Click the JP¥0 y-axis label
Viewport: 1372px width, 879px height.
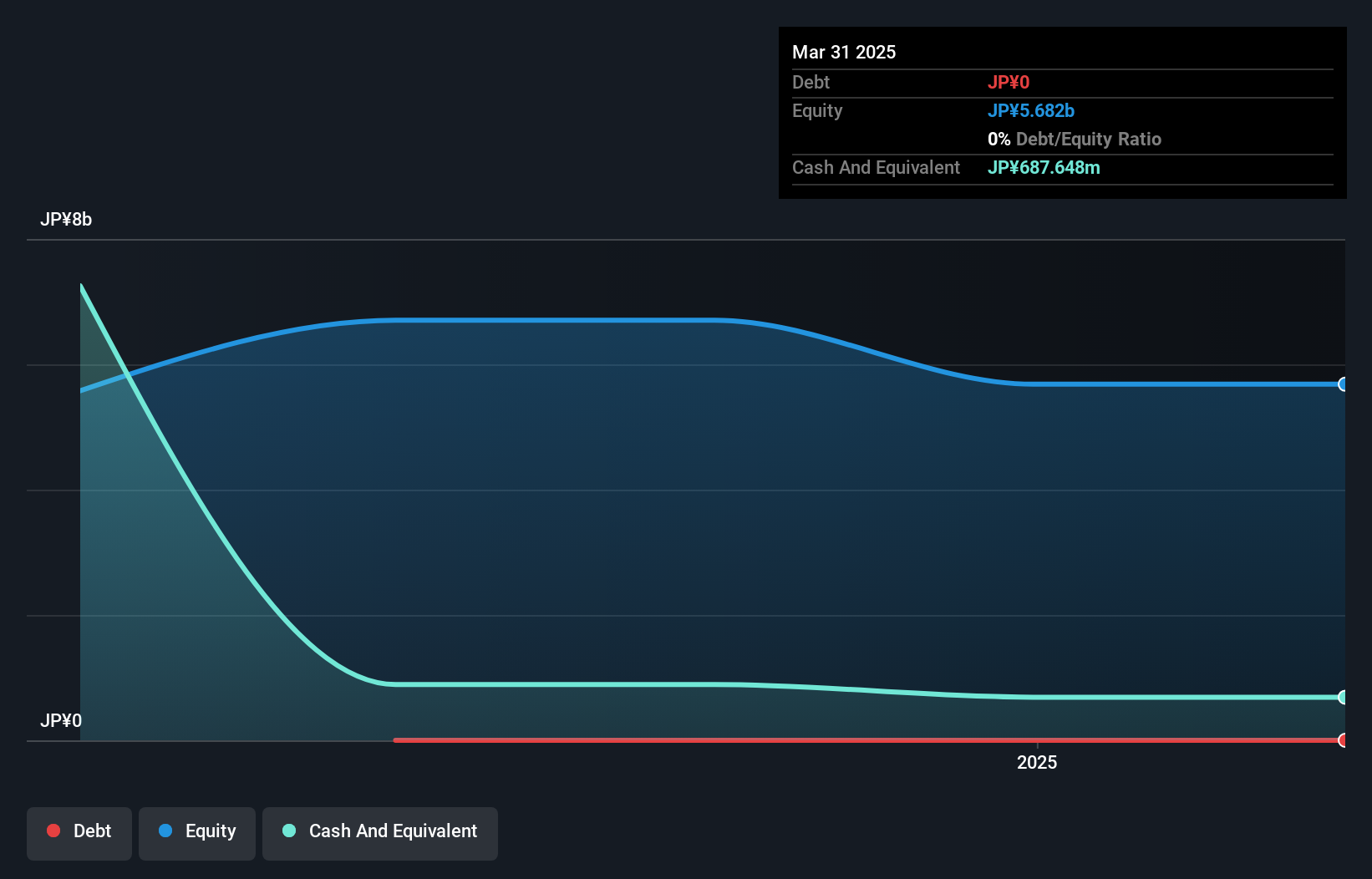61,720
